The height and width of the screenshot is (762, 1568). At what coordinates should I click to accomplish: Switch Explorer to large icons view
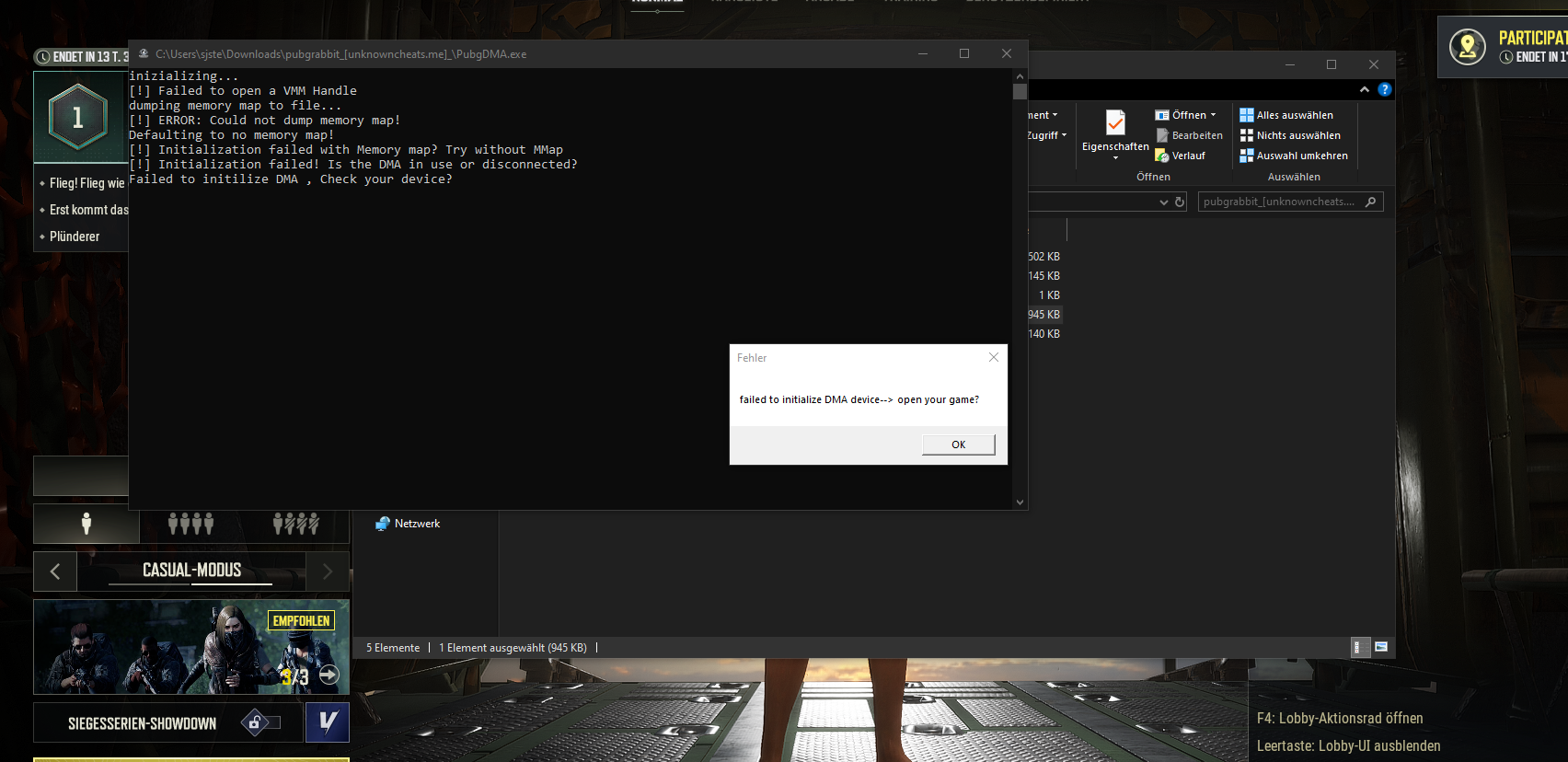(x=1380, y=647)
